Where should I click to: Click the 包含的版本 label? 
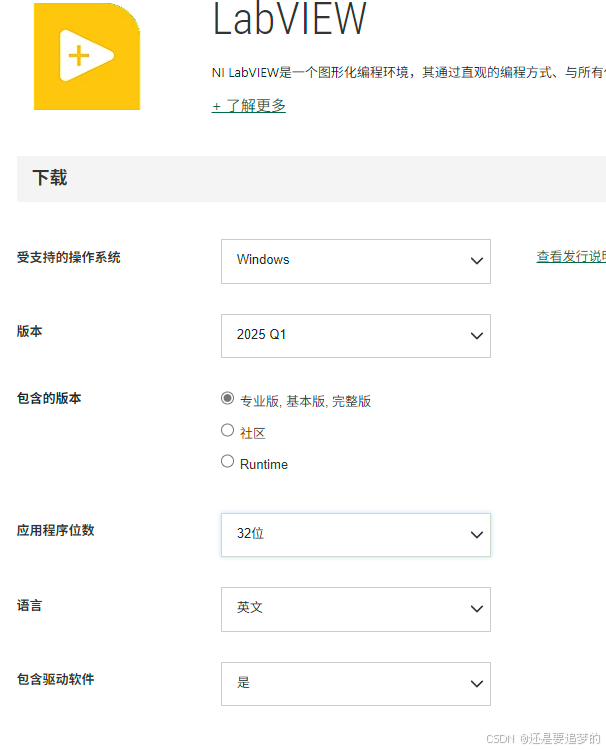coord(49,398)
